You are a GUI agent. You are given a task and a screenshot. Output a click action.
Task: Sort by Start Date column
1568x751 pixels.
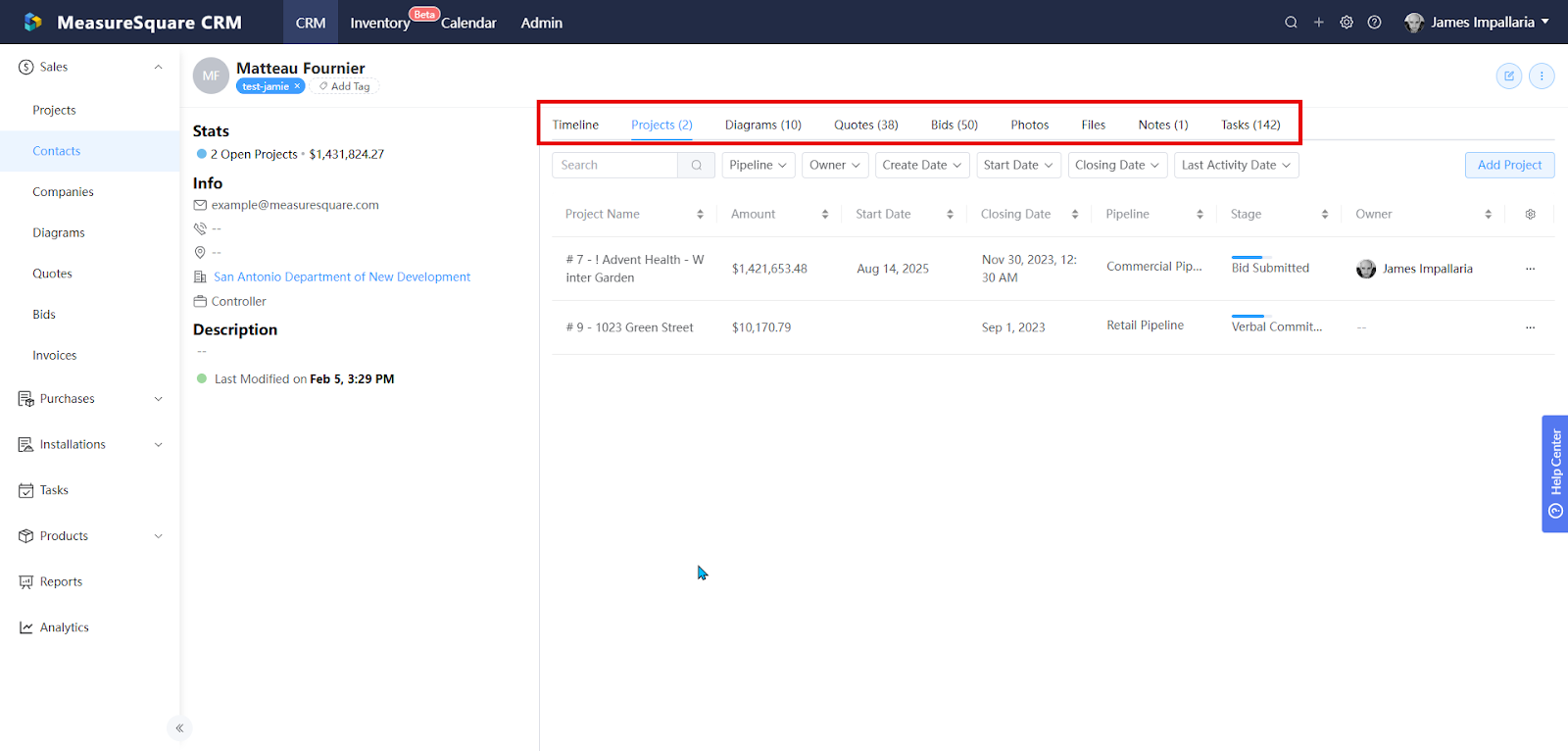click(x=950, y=214)
